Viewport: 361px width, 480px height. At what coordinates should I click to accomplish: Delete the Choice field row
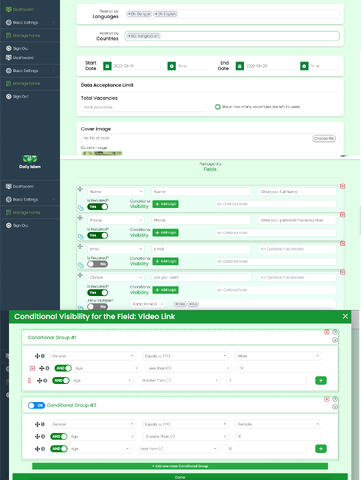click(342, 272)
